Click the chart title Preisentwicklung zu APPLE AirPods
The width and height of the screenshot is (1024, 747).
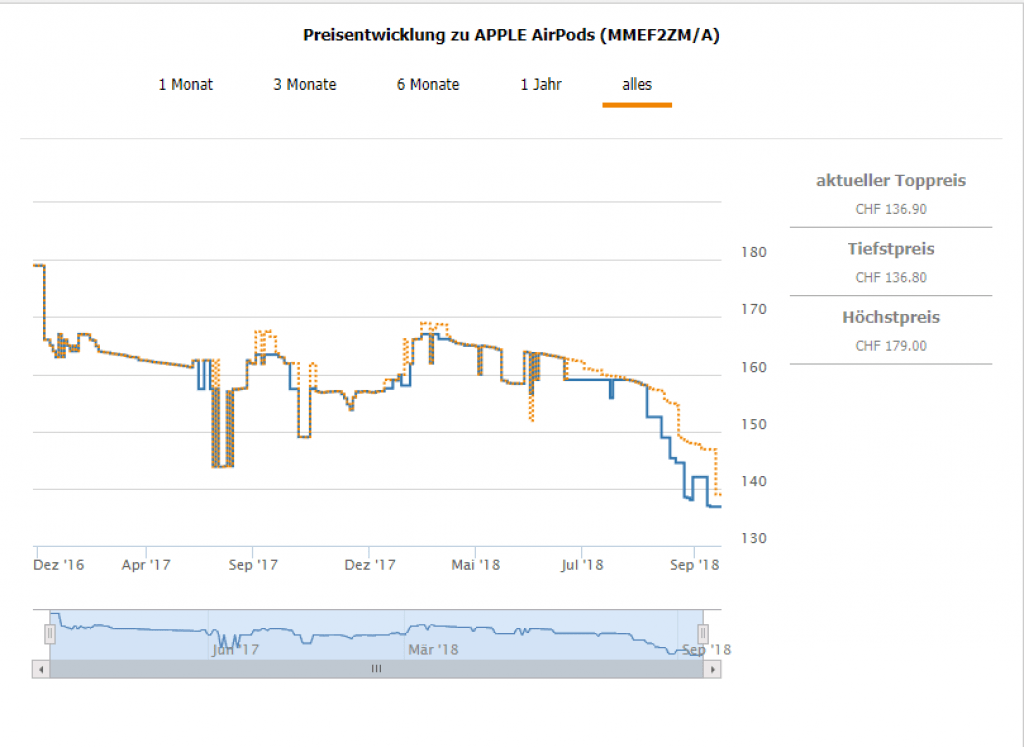tap(511, 36)
